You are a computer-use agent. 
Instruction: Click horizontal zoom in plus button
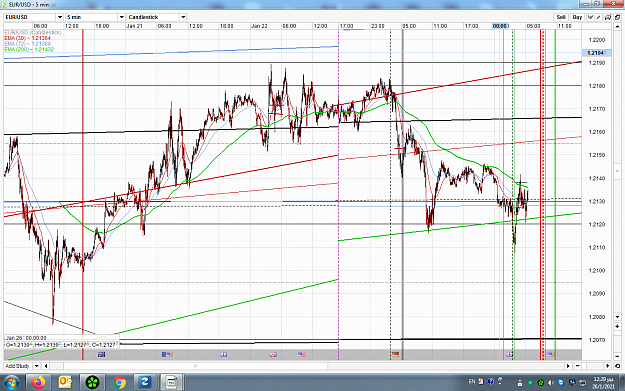pyautogui.click(x=607, y=366)
